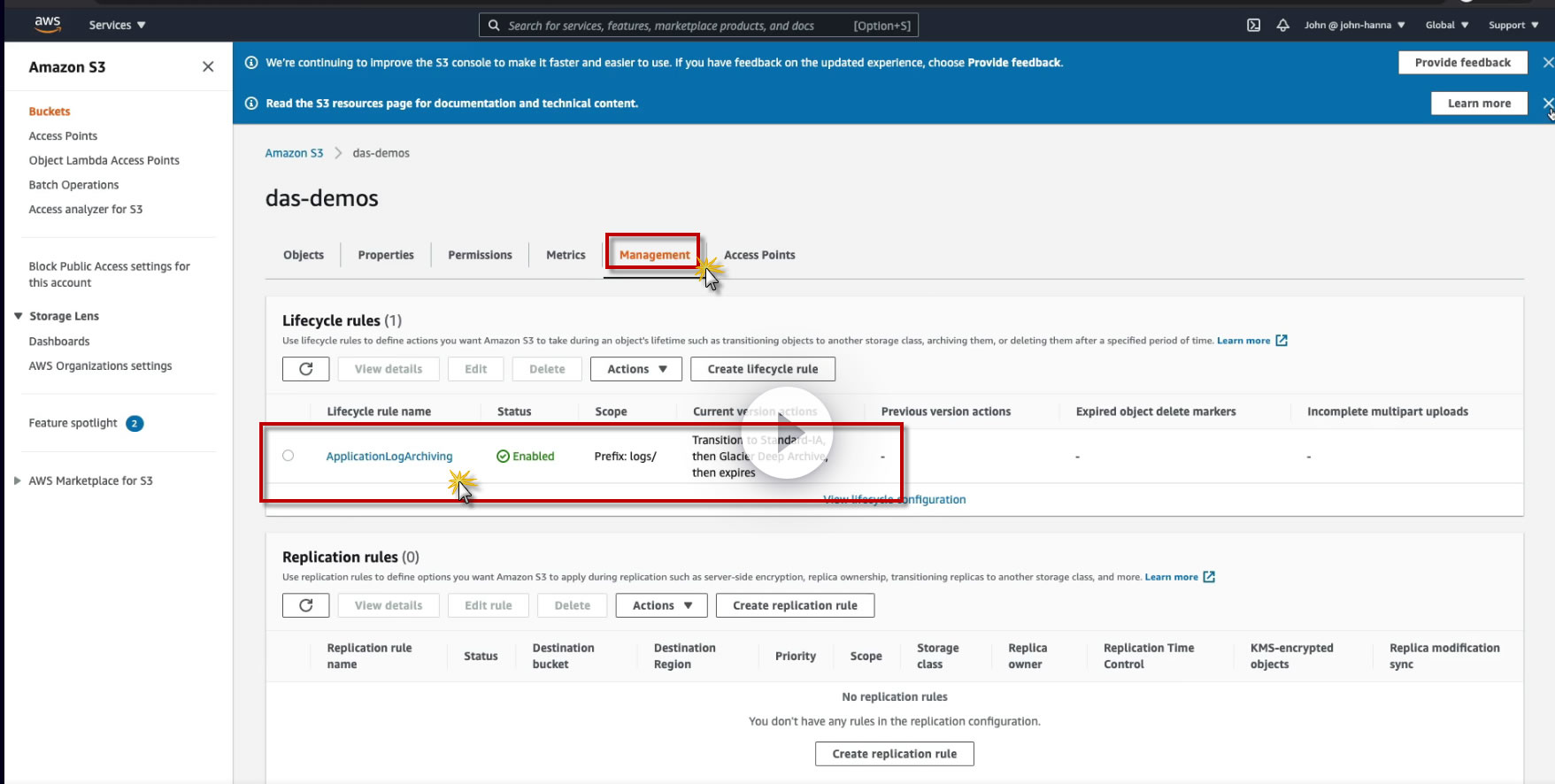
Task: Select the ApplicationLogArchiving rule radio button
Action: 288,456
